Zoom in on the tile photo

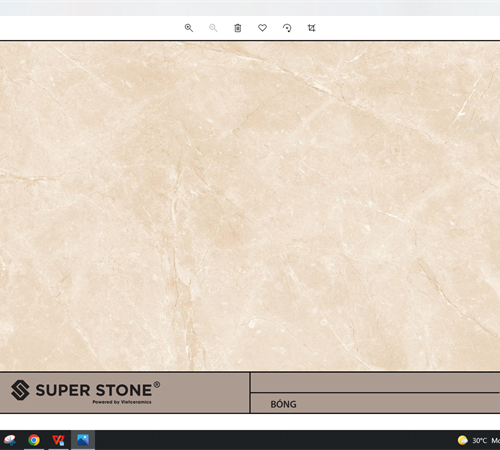point(189,28)
